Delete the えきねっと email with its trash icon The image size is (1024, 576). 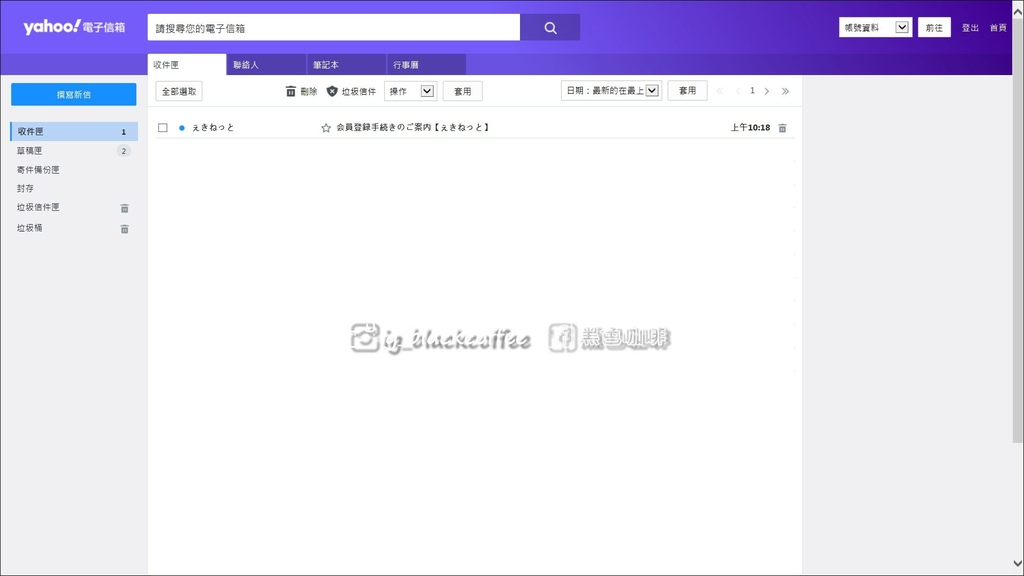(x=781, y=128)
